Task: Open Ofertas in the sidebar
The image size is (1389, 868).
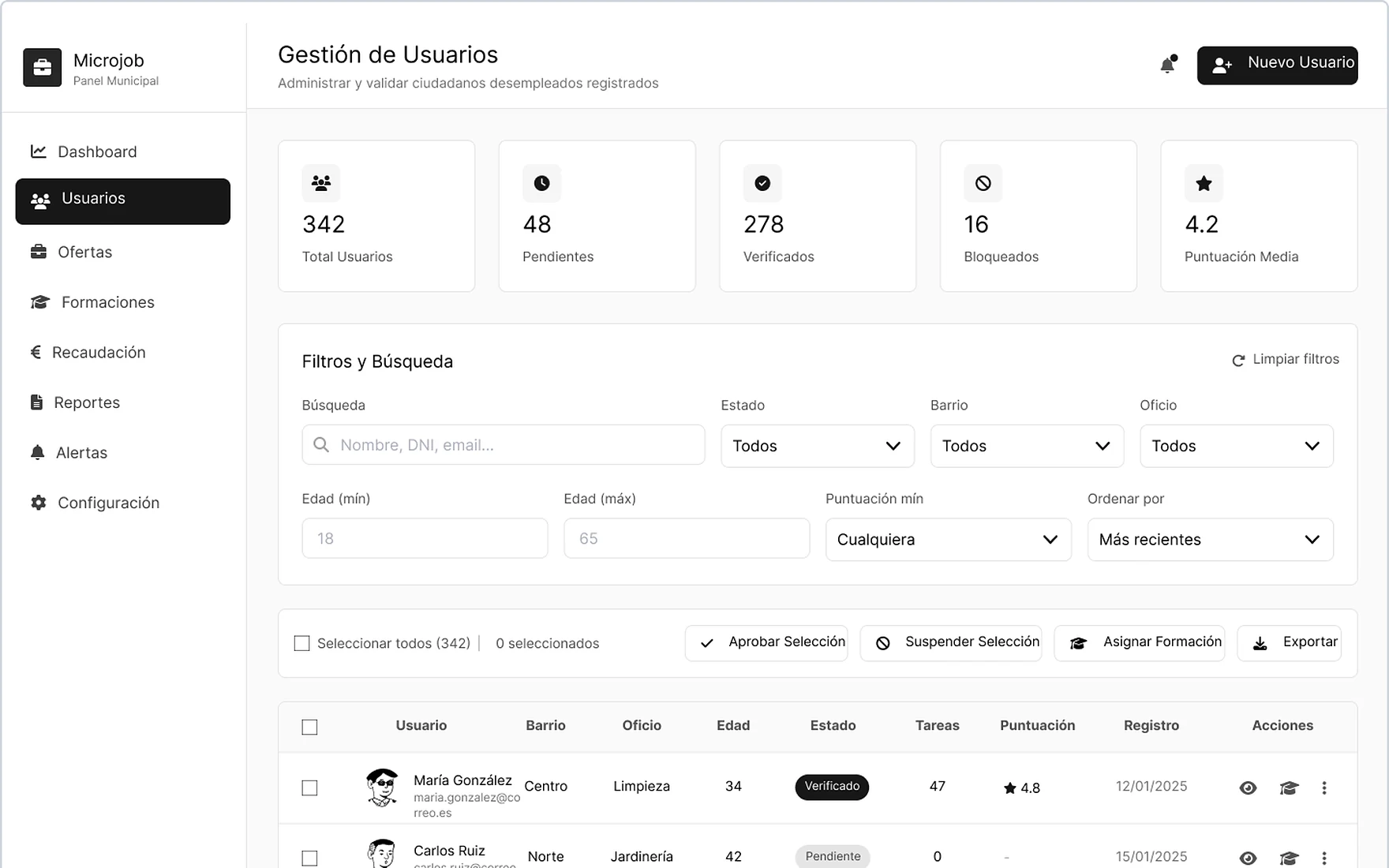Action: point(123,252)
